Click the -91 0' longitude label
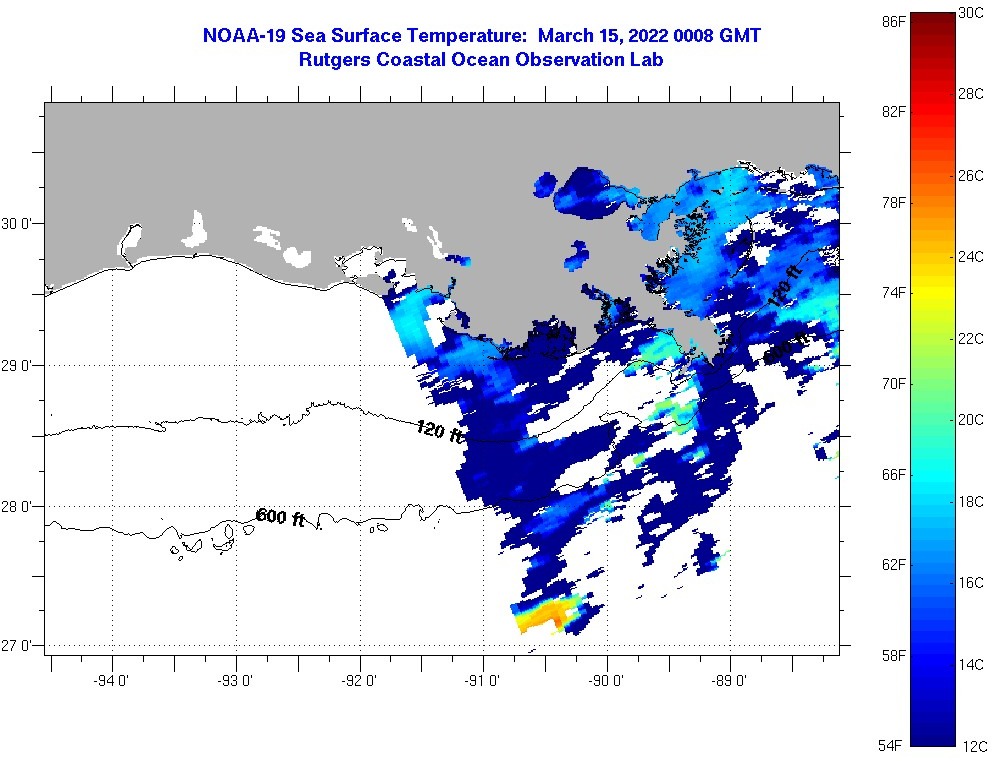This screenshot has width=992, height=761. (483, 681)
